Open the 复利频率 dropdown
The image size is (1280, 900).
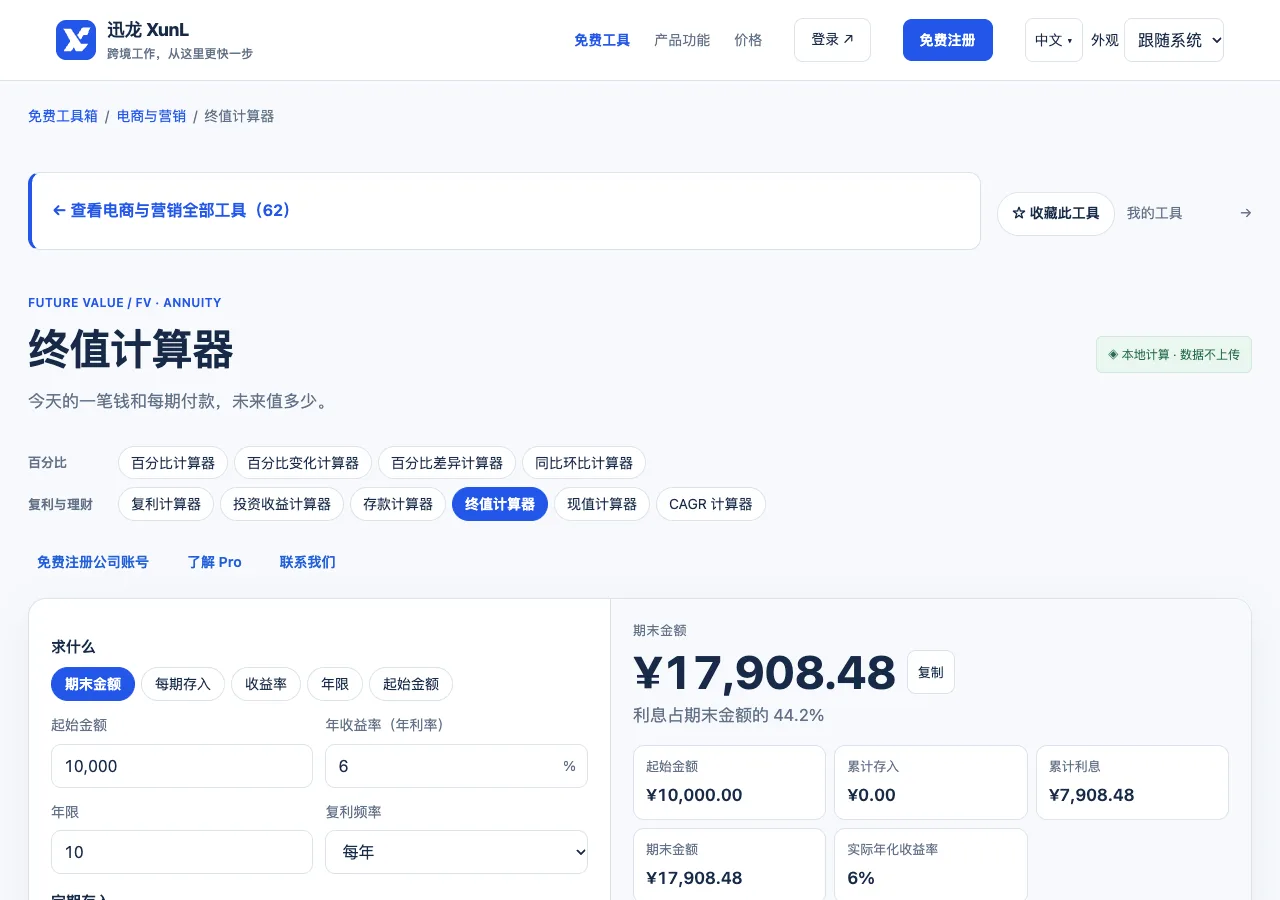(456, 852)
